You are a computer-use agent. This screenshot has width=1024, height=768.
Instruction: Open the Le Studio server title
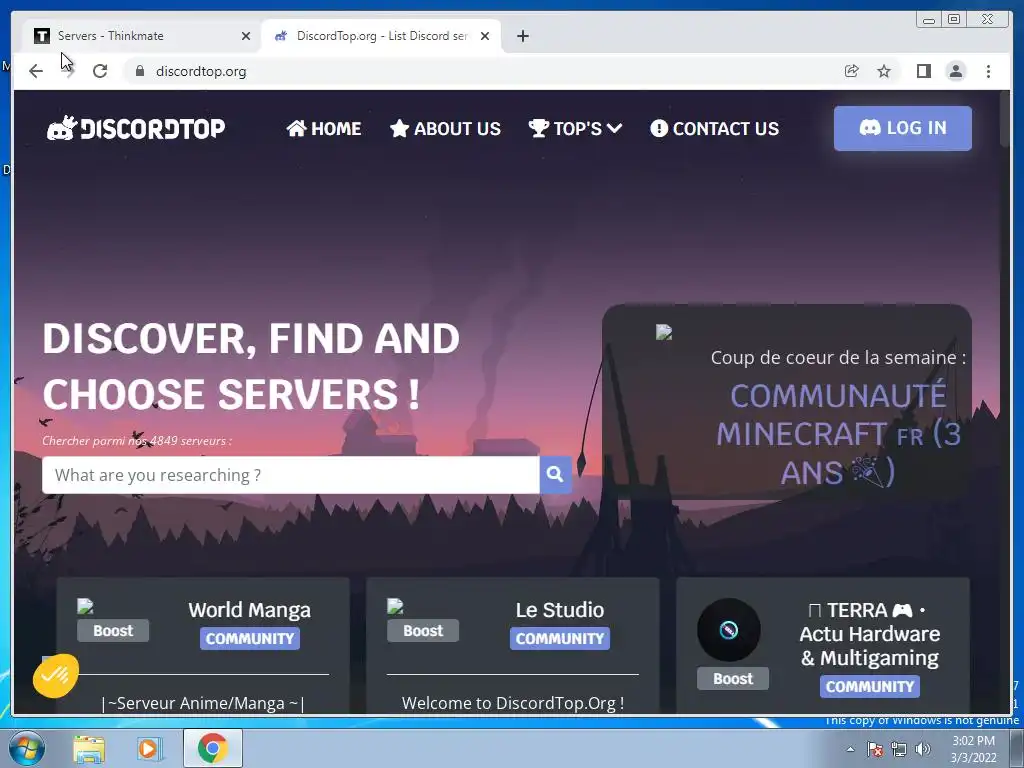coord(560,610)
